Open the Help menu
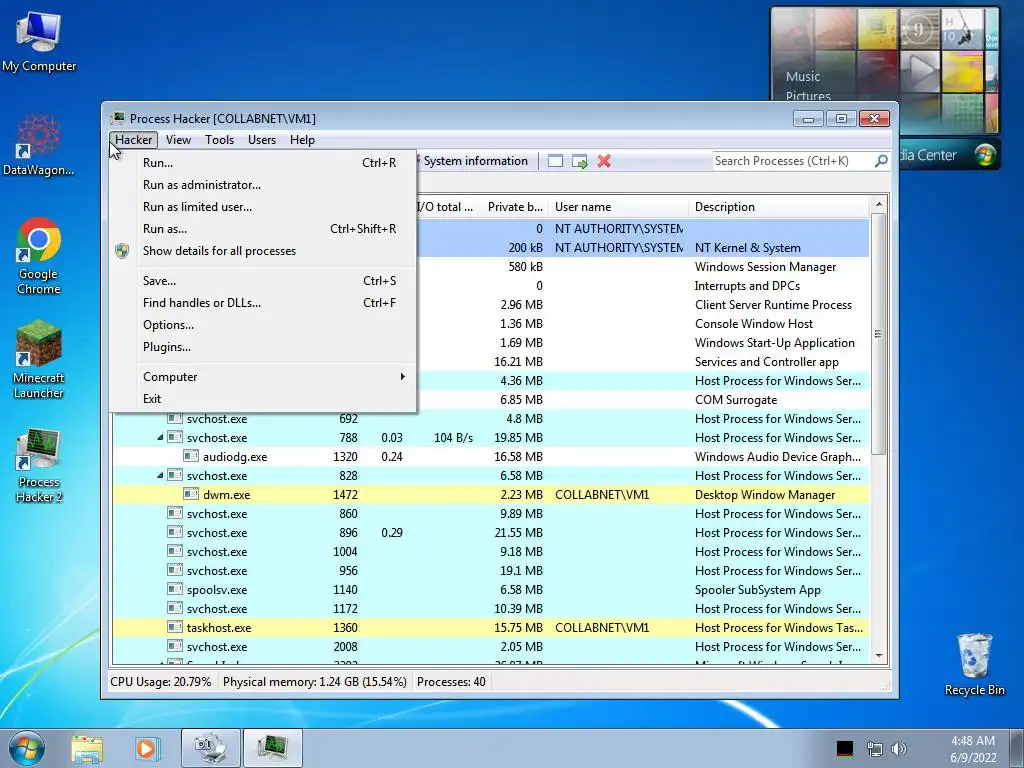This screenshot has height=768, width=1024. coord(302,140)
